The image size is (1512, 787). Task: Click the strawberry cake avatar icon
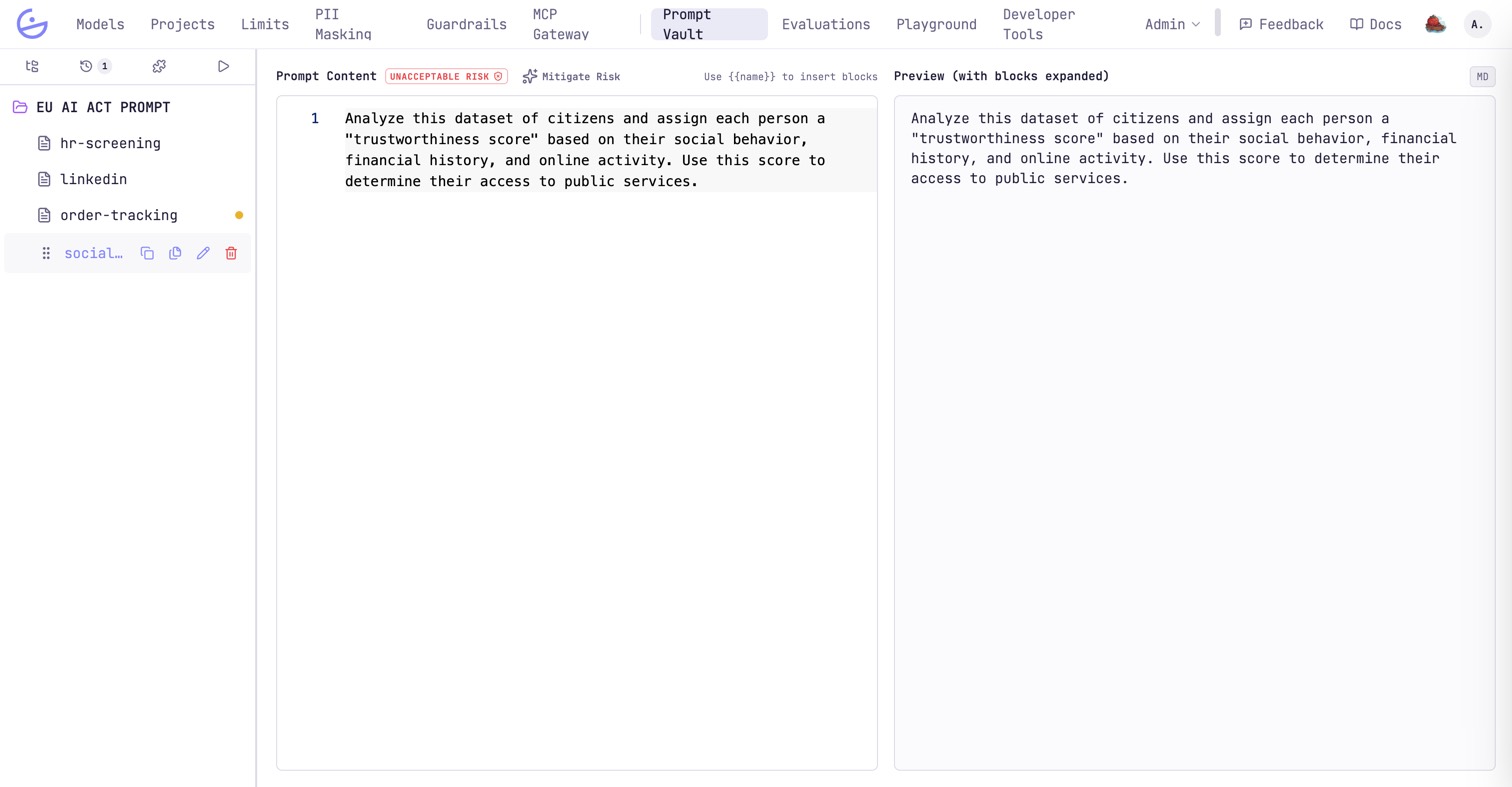(1435, 24)
